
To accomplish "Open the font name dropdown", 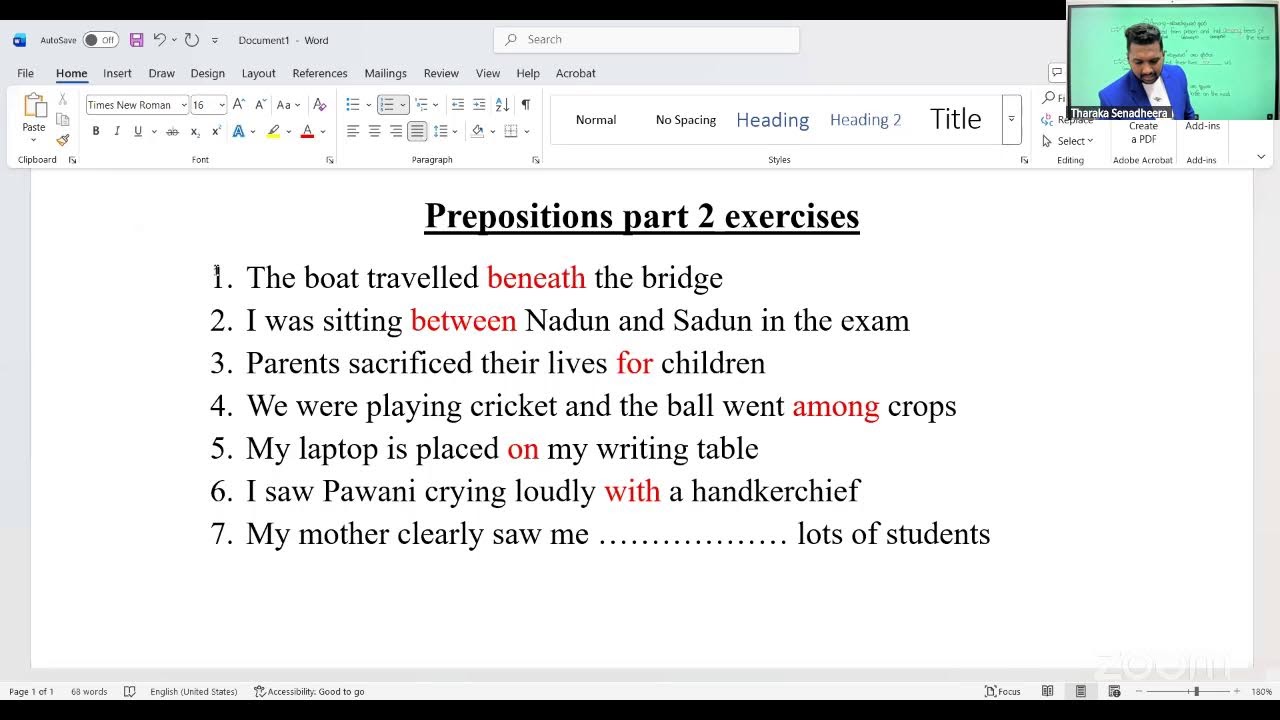I will pos(184,105).
